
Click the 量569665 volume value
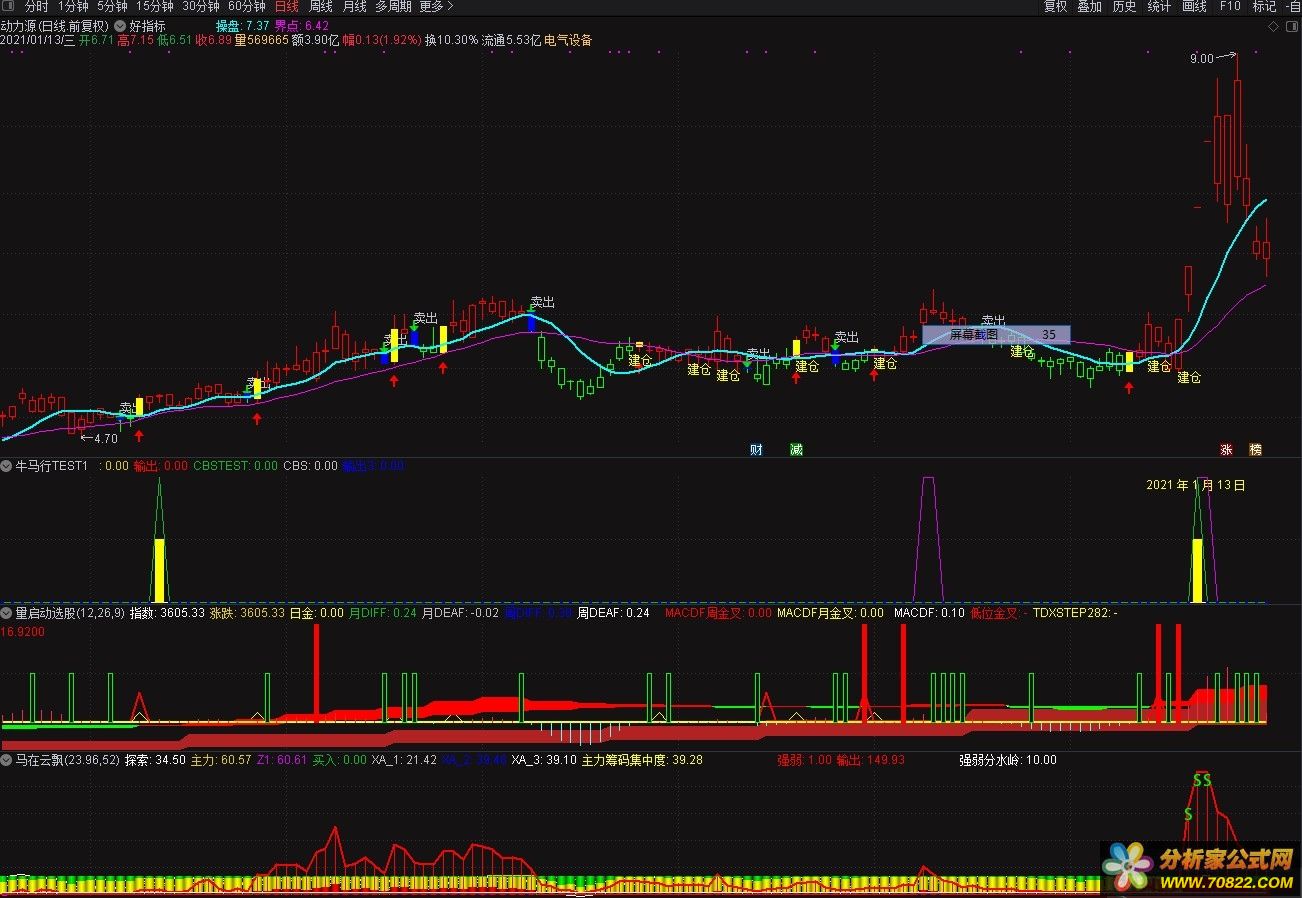point(261,41)
